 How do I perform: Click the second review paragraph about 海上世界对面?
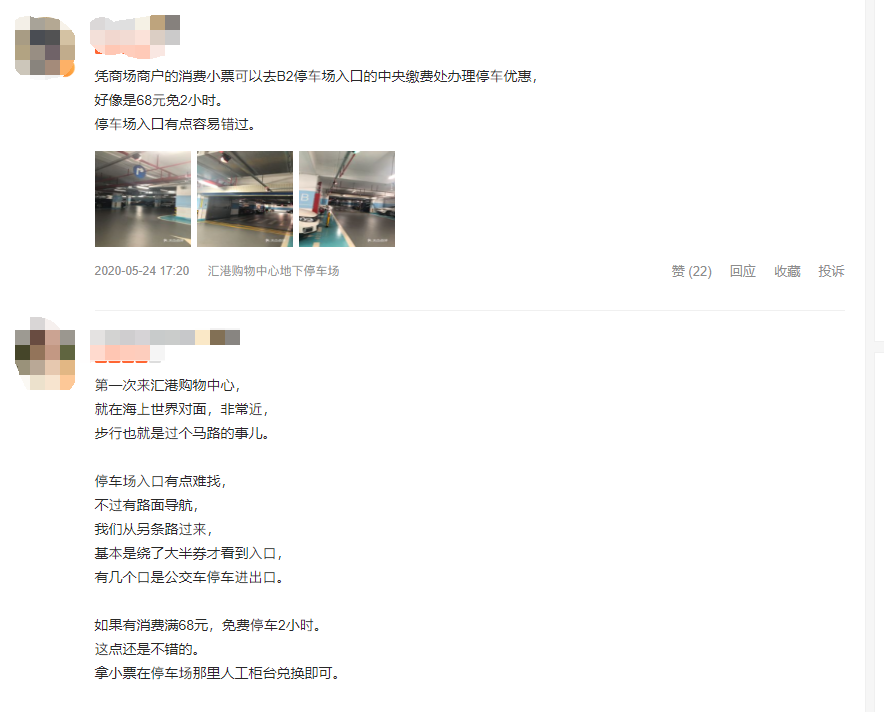coord(180,409)
